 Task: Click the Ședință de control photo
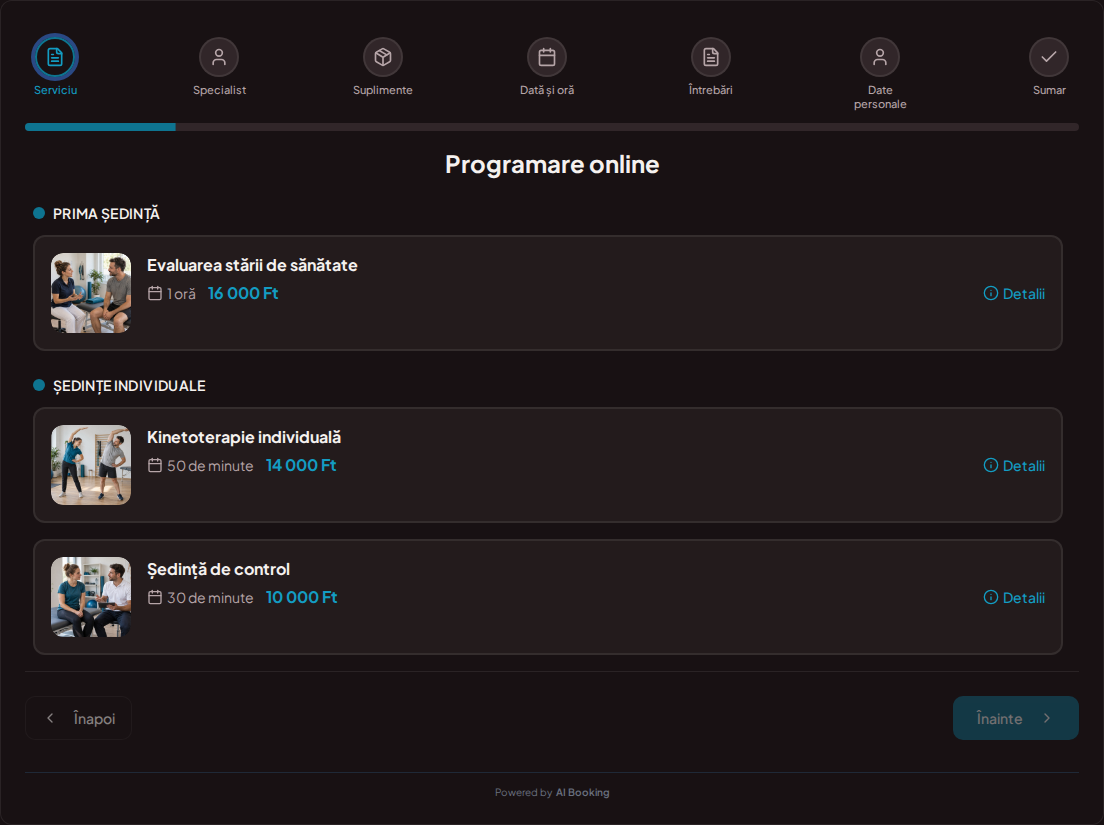[91, 597]
